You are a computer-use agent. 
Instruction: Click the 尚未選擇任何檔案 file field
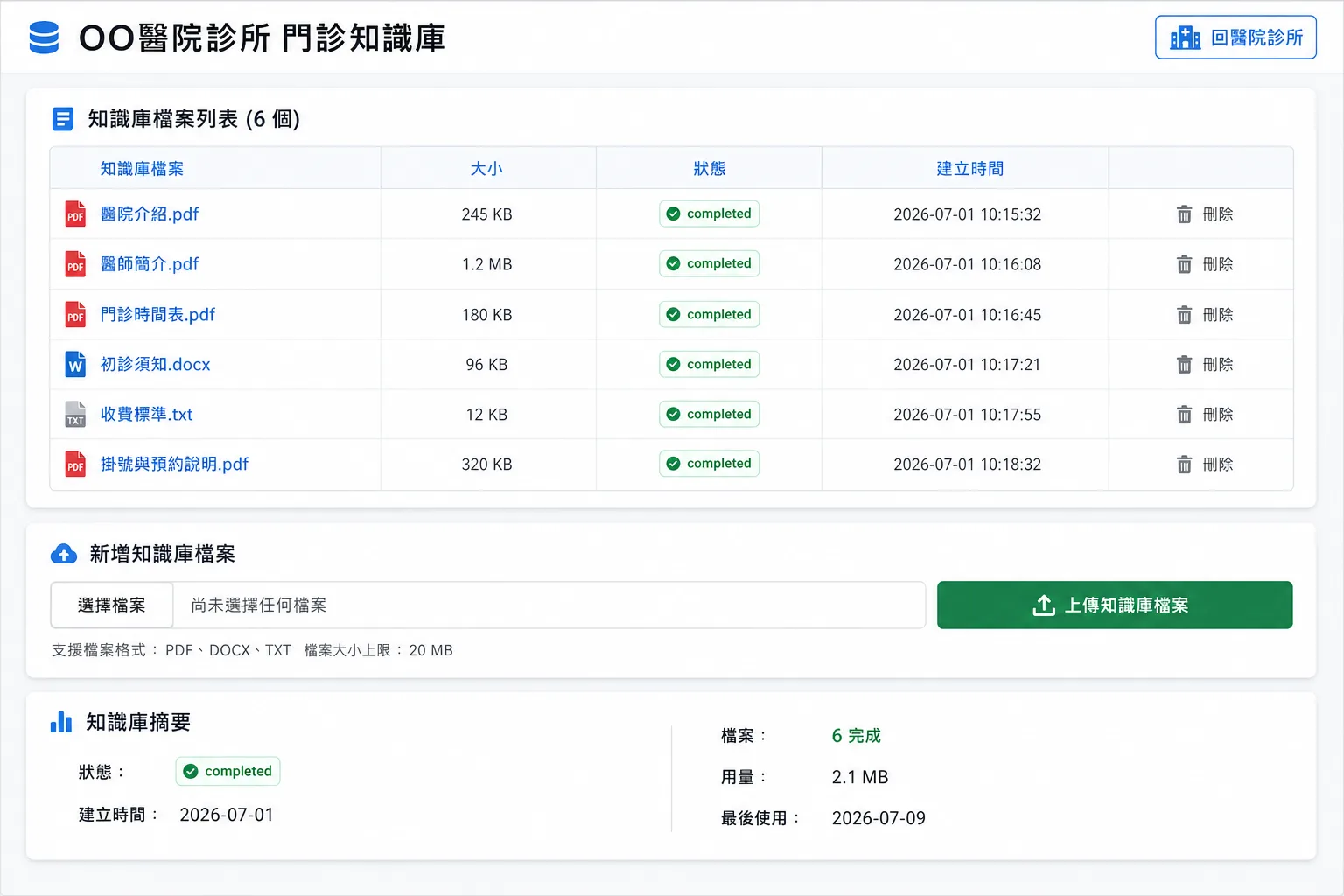549,605
